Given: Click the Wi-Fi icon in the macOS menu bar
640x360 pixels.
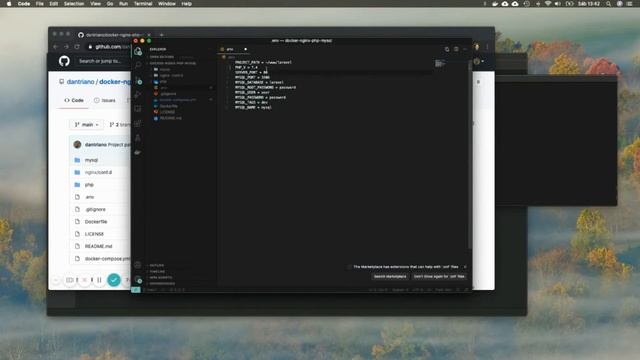Looking at the screenshot, I should 548,4.
